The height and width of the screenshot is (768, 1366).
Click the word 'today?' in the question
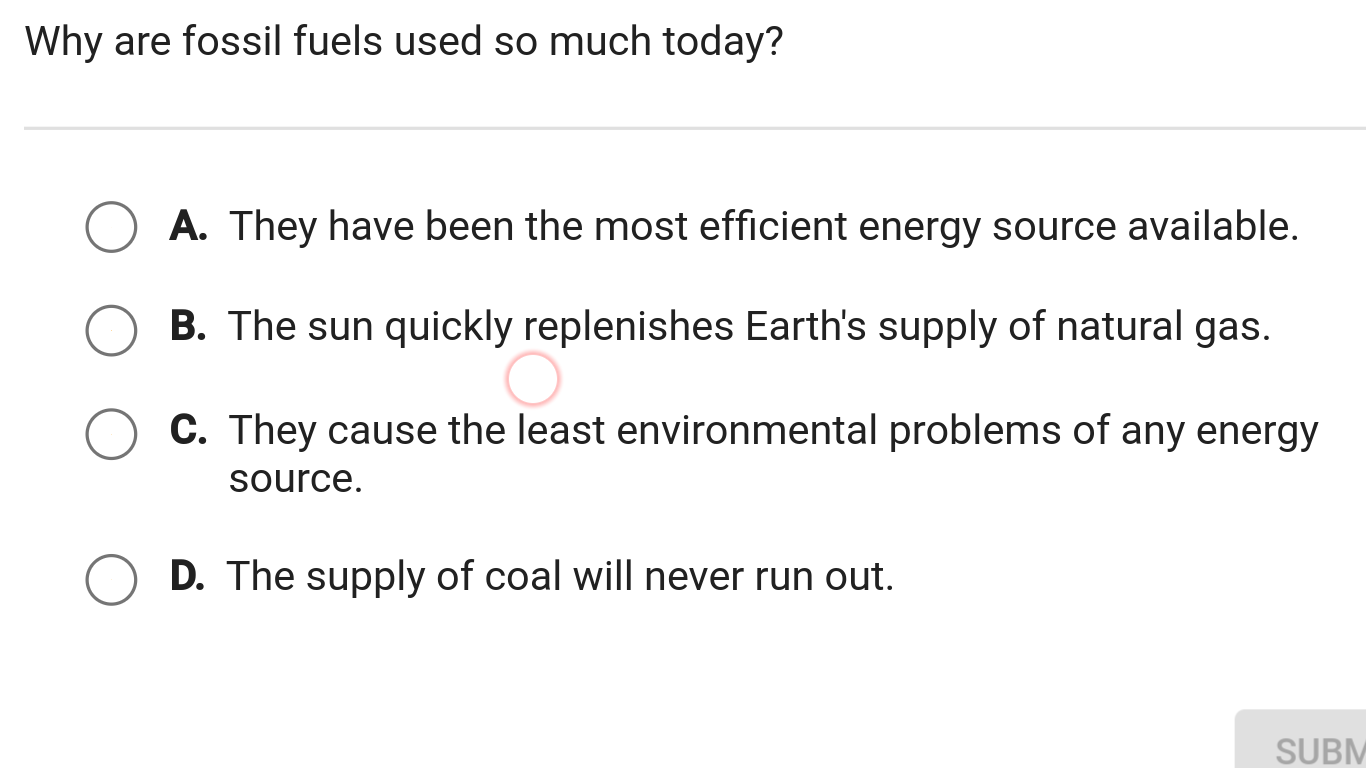point(723,43)
